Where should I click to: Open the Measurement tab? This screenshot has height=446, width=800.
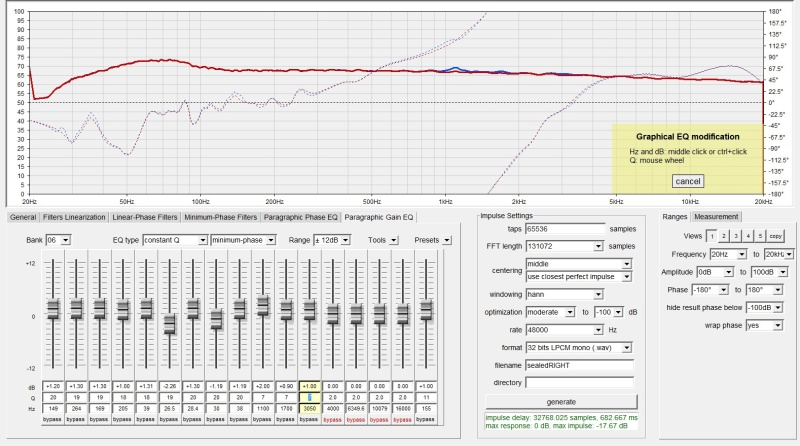[716, 216]
